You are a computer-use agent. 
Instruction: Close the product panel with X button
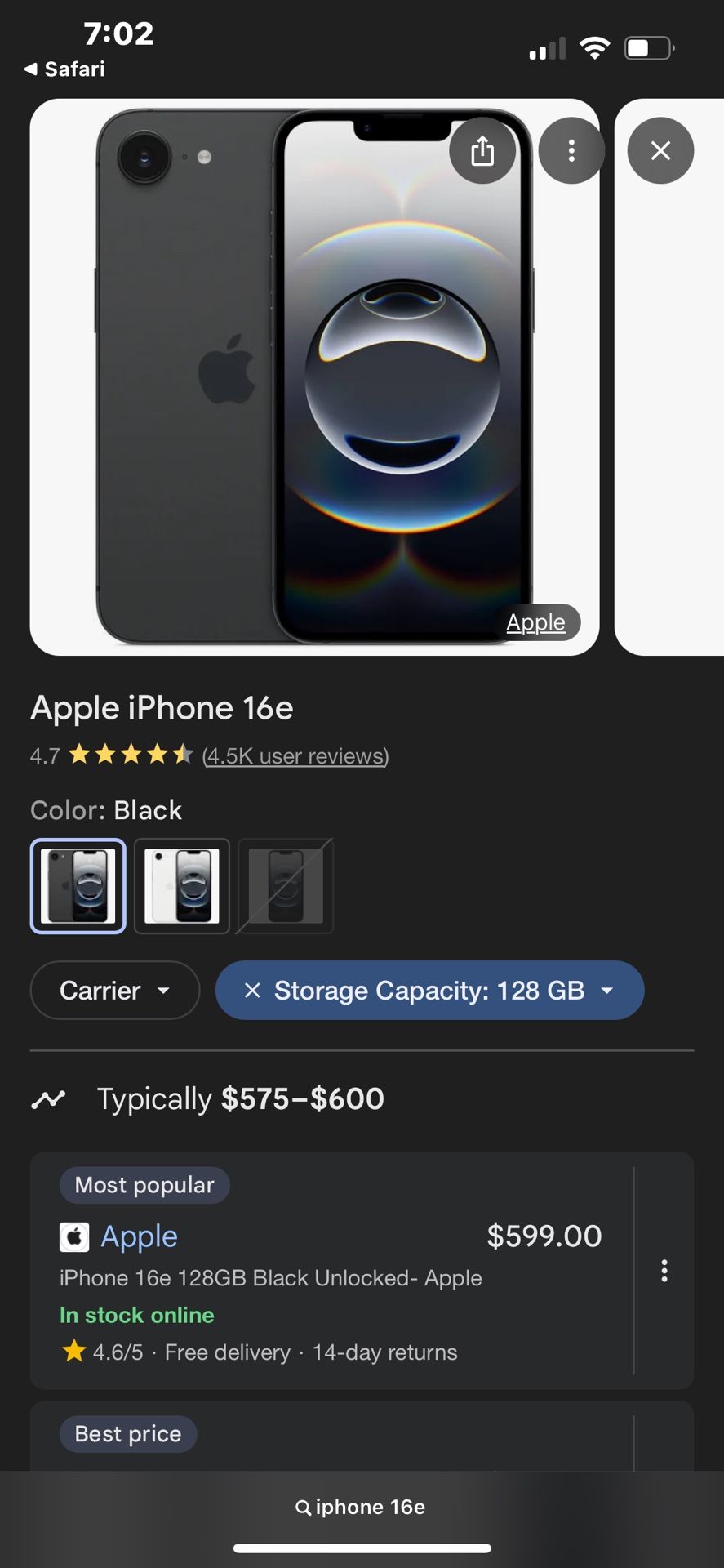pyautogui.click(x=660, y=151)
